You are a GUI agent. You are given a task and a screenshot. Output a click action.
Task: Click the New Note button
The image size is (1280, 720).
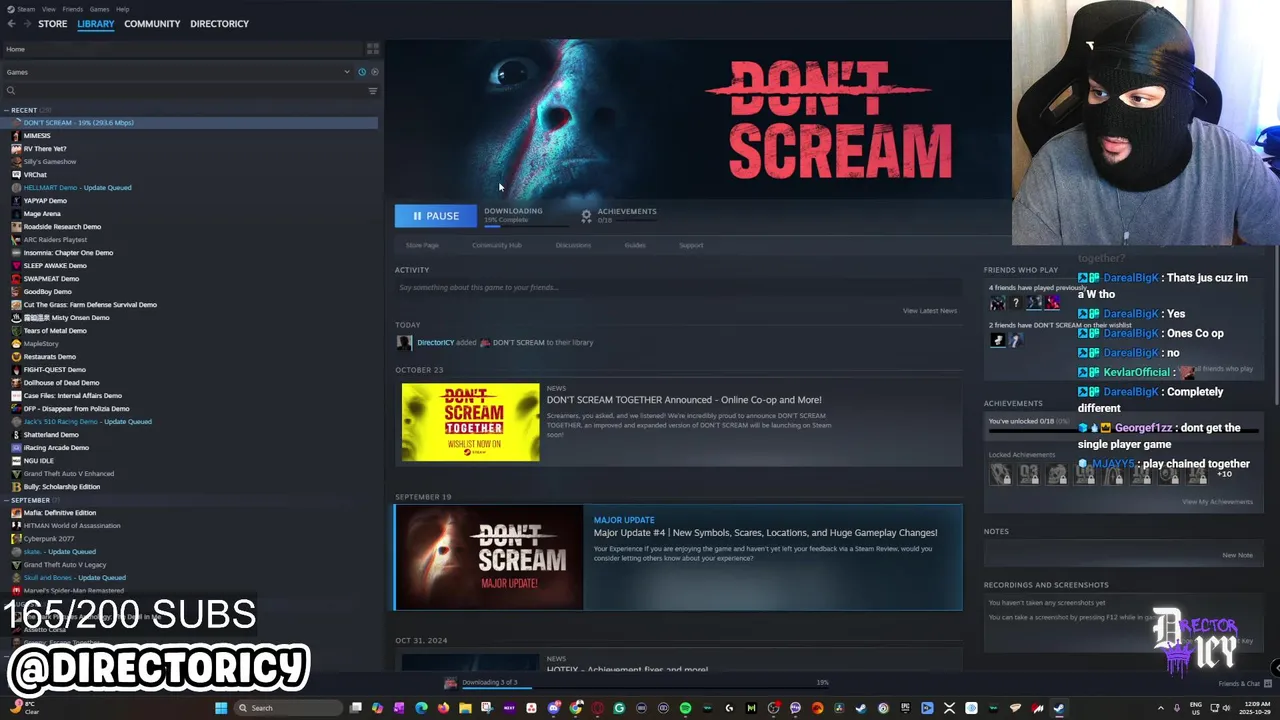coord(1237,555)
